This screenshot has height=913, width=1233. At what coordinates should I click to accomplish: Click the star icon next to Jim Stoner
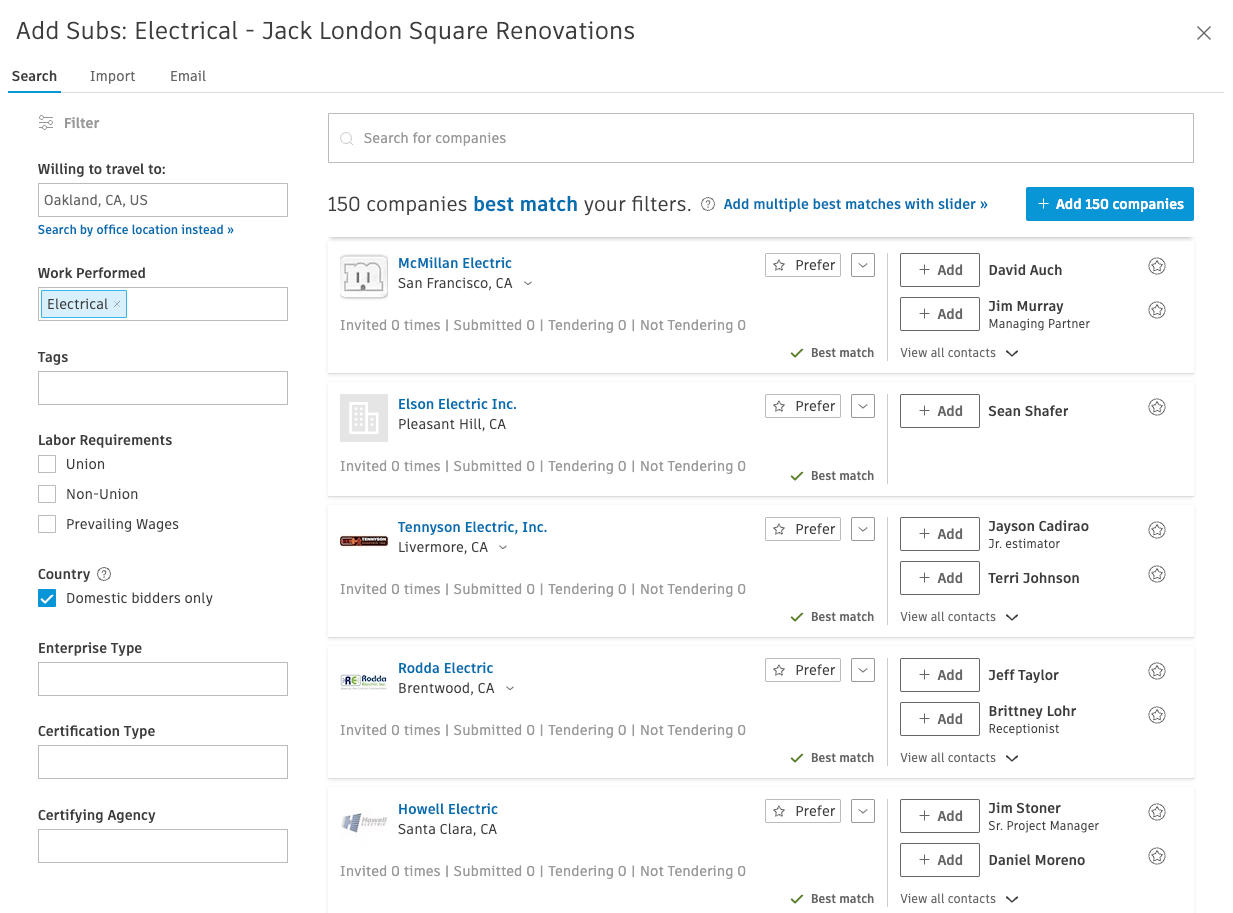[1157, 812]
